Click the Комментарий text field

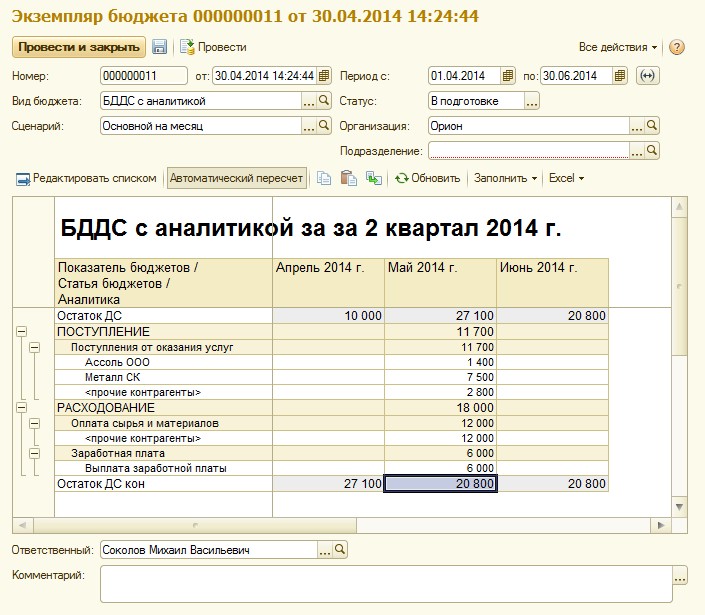coord(386,584)
